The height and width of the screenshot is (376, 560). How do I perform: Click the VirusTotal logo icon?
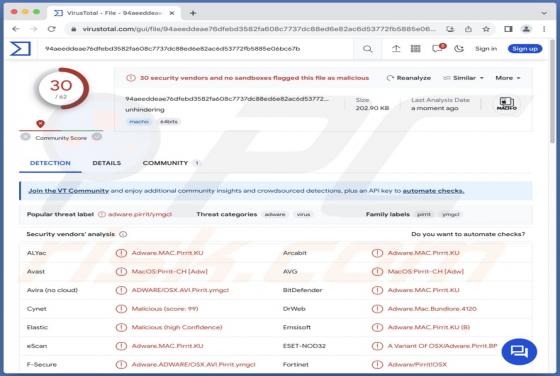[20, 49]
